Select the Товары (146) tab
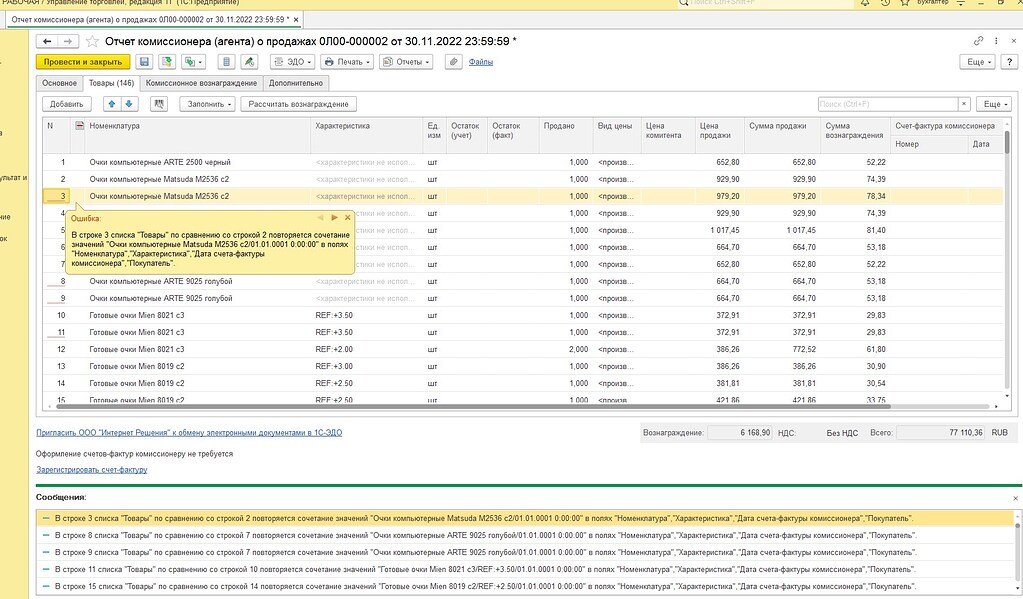1023x599 pixels. [x=111, y=83]
